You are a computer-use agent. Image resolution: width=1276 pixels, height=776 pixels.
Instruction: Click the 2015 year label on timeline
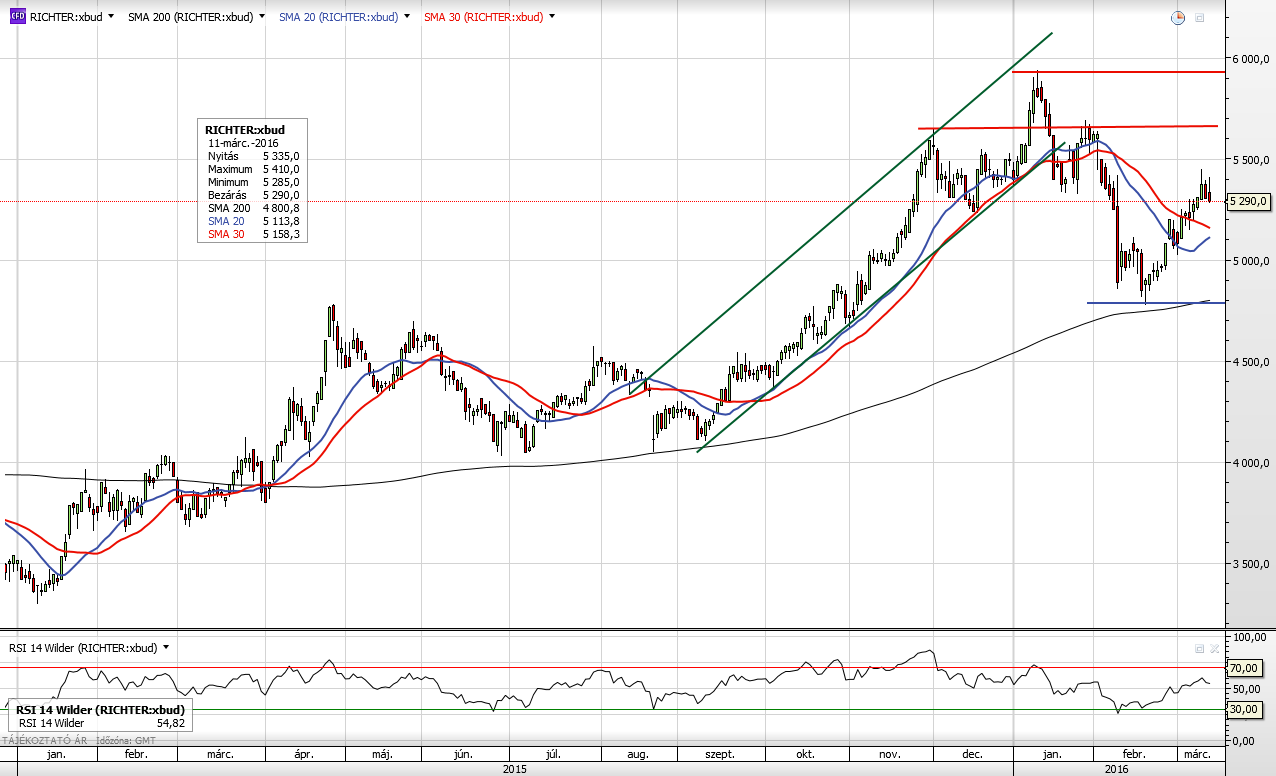514,769
